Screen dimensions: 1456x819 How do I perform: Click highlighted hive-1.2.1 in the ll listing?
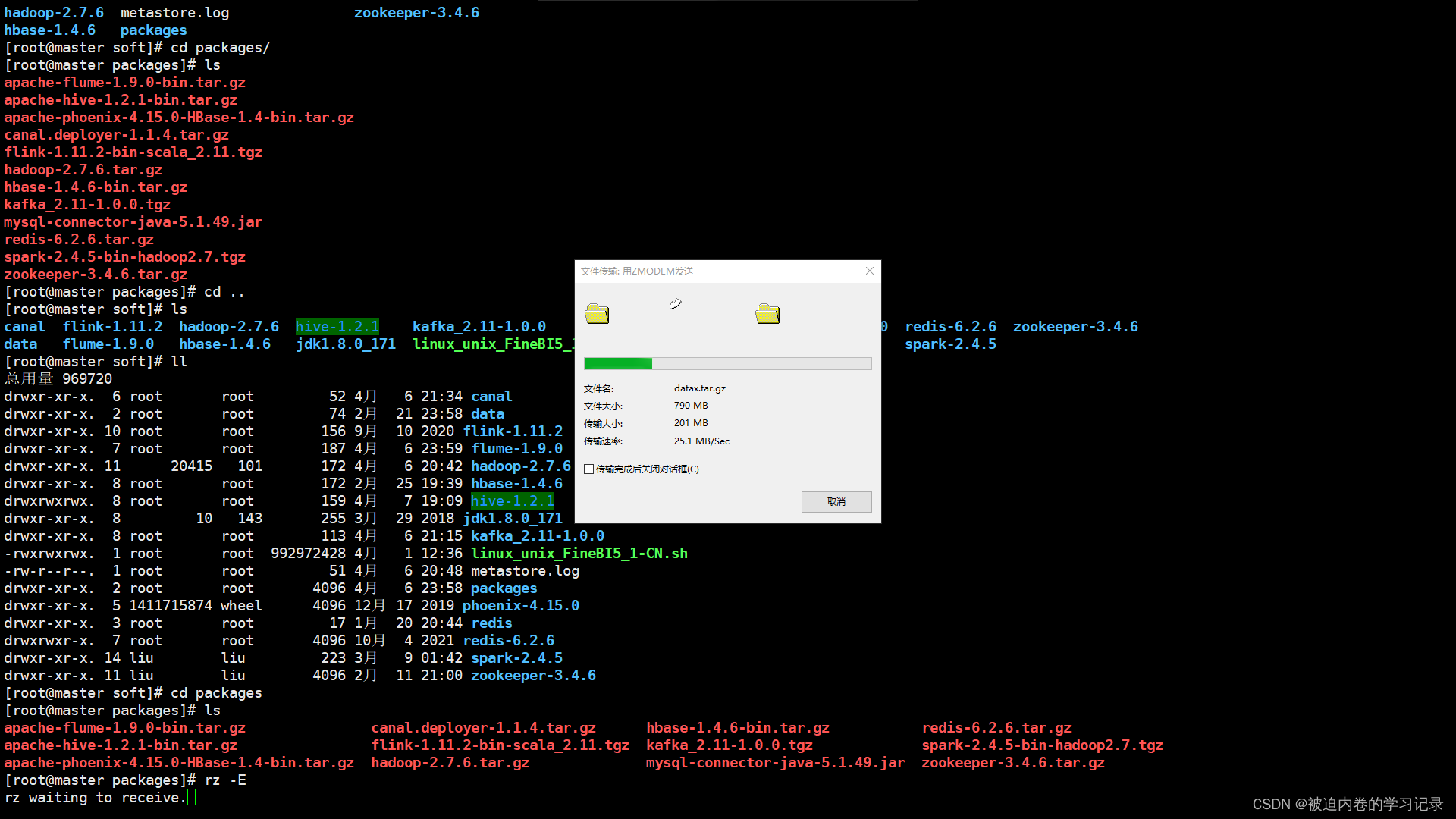(512, 501)
